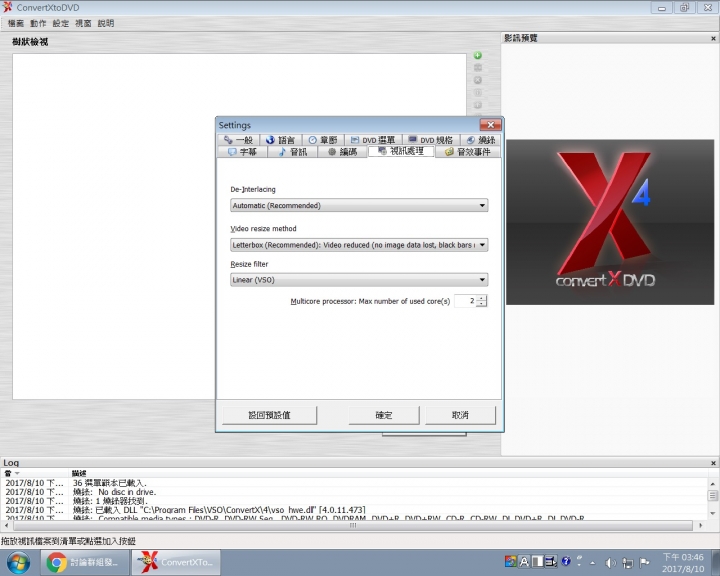Image resolution: width=720 pixels, height=576 pixels.
Task: Select the 燒錄 burning tab
Action: (481, 140)
